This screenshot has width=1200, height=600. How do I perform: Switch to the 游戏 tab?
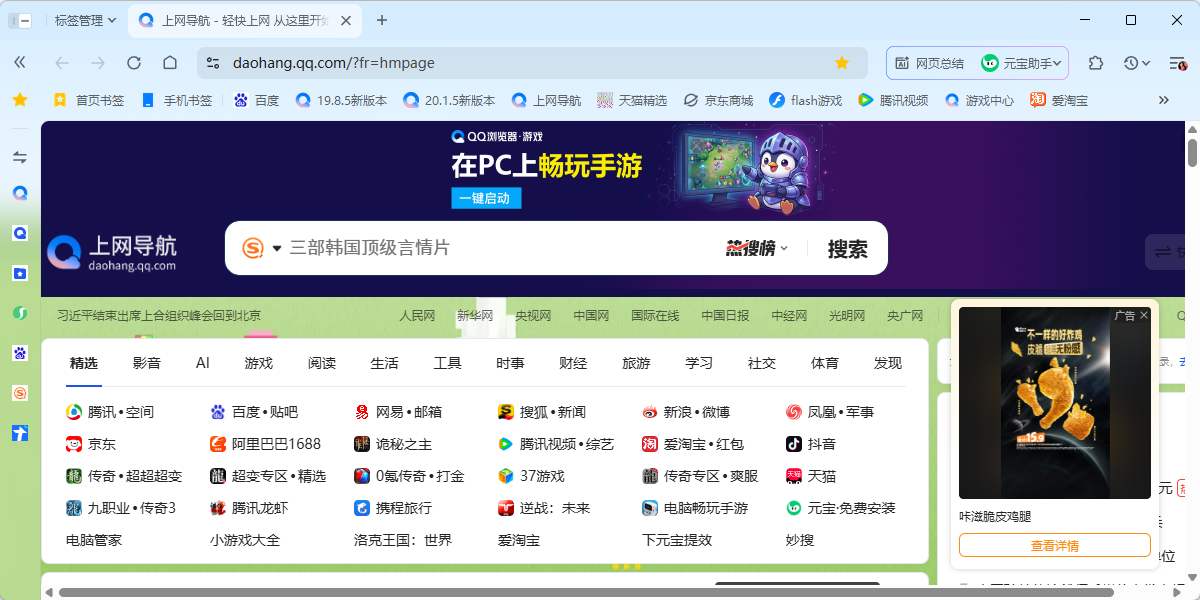click(259, 363)
